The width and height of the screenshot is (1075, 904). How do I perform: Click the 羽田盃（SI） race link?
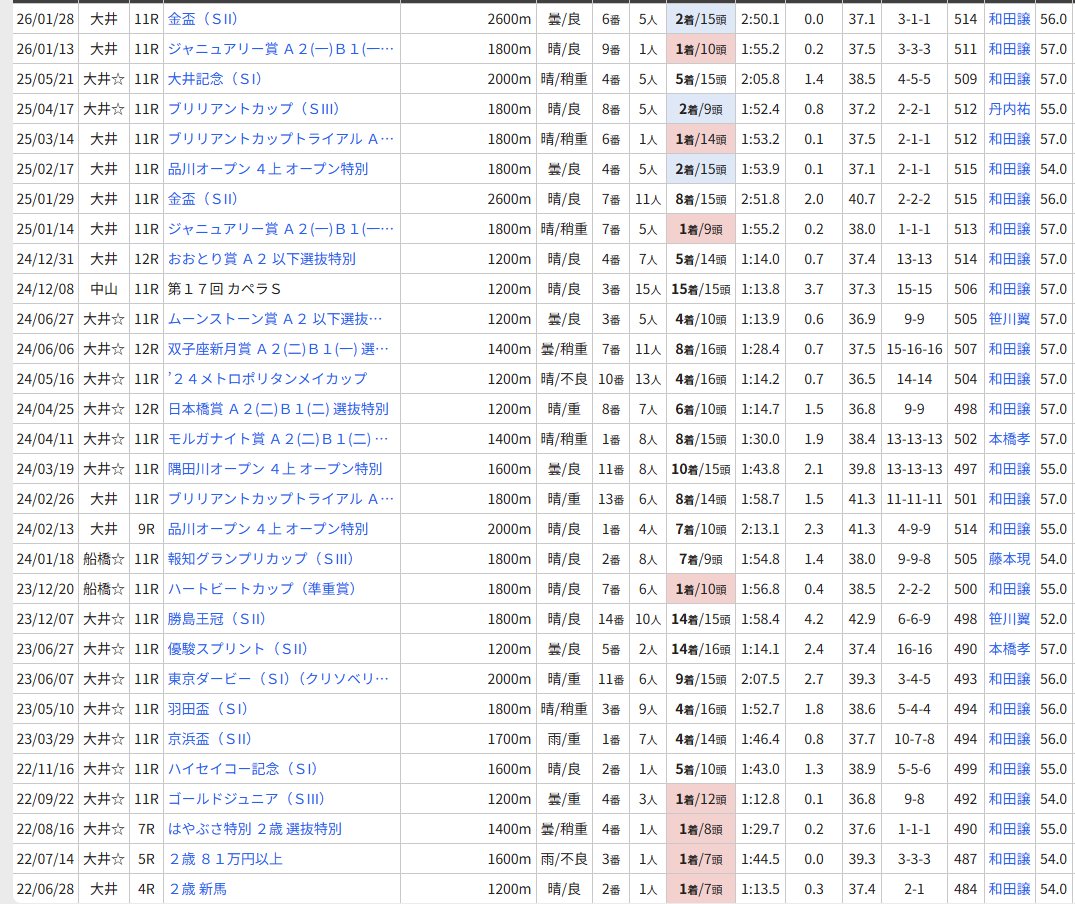tap(208, 709)
